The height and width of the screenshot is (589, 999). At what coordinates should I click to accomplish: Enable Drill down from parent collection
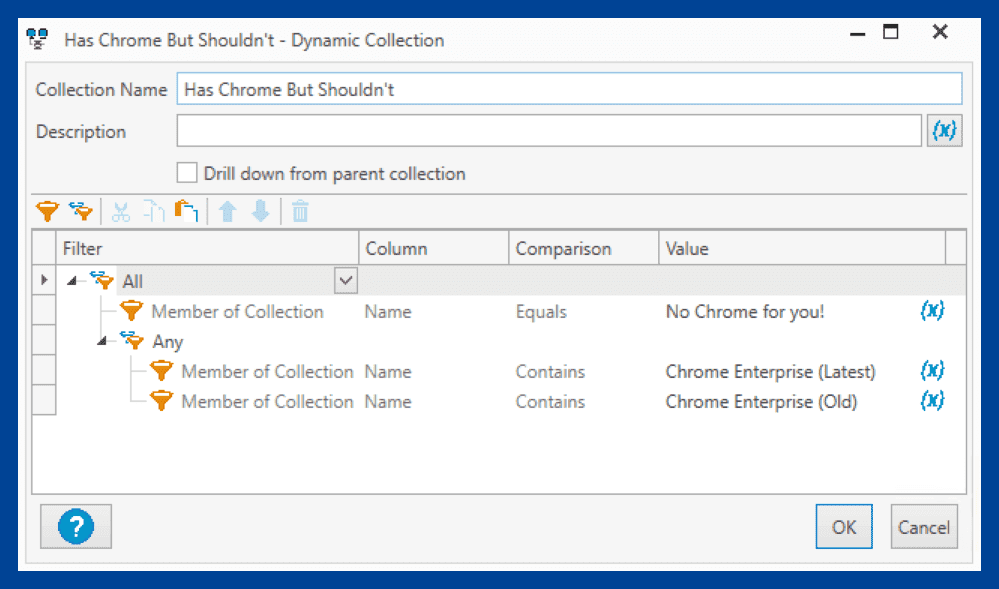[187, 172]
